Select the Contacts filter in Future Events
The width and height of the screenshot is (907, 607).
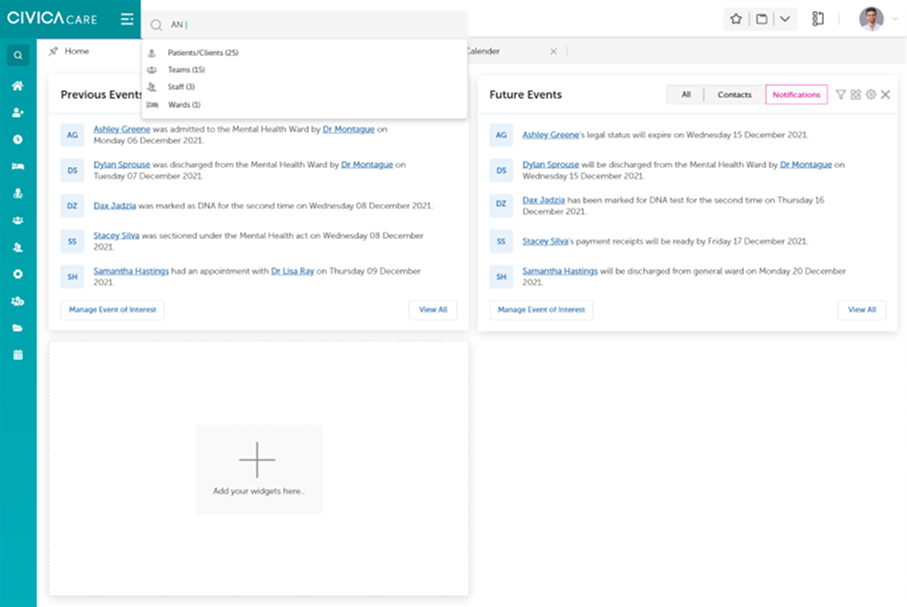pyautogui.click(x=734, y=94)
